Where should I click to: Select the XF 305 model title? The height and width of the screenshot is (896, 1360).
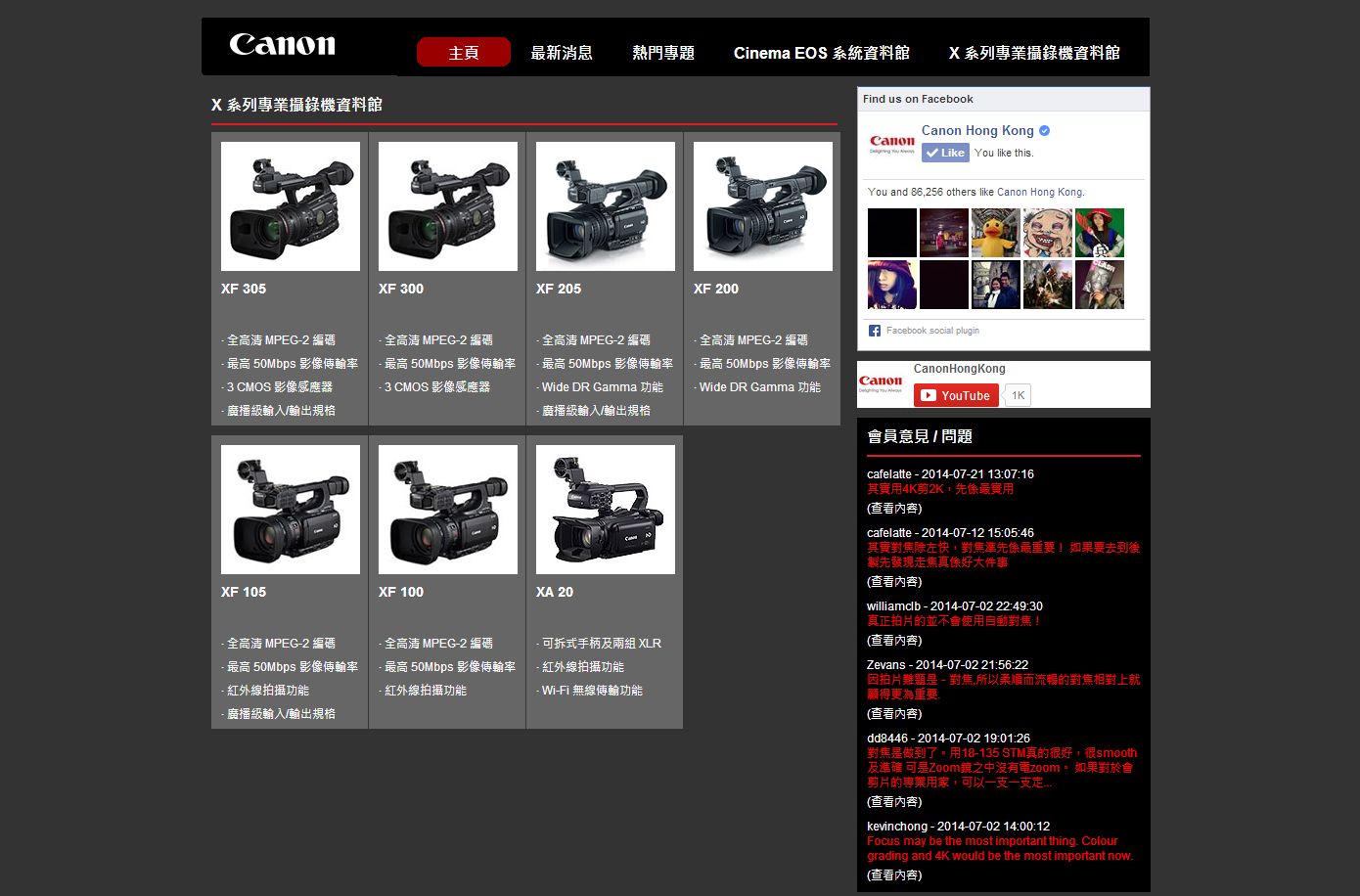(x=244, y=289)
